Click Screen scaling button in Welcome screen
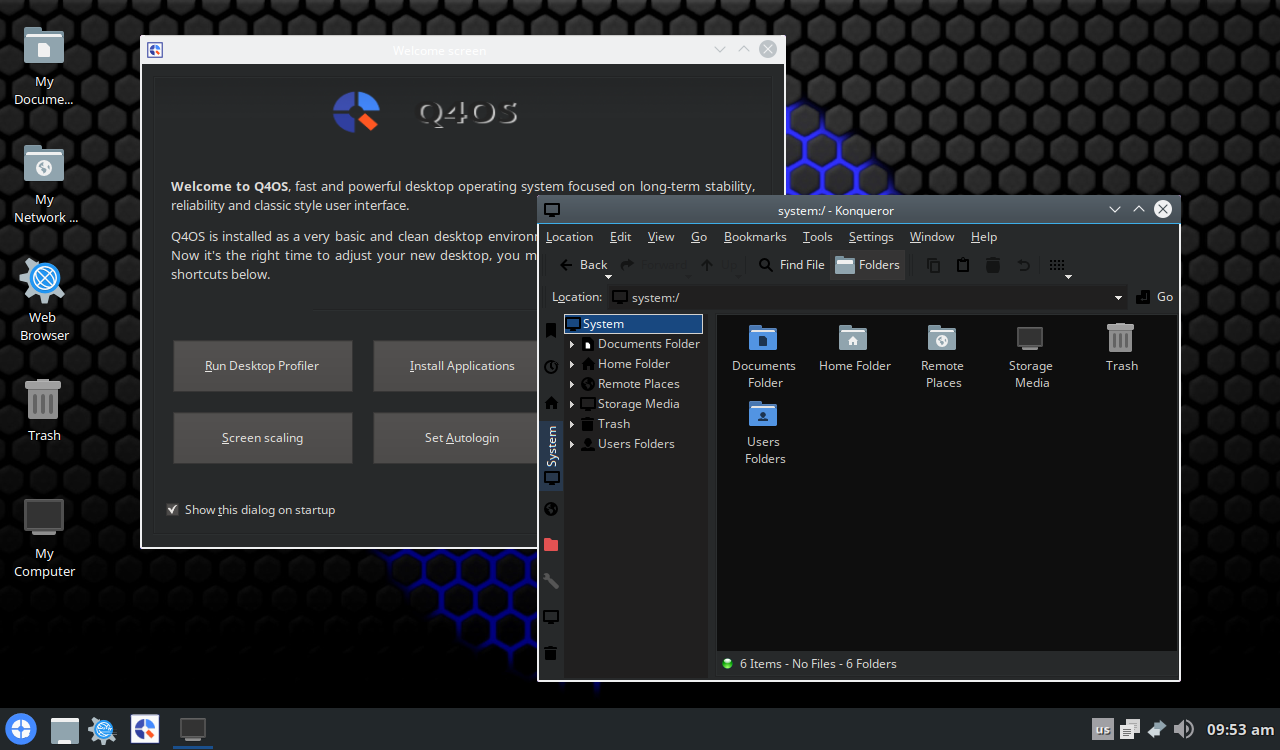This screenshot has width=1280, height=750. (x=262, y=438)
